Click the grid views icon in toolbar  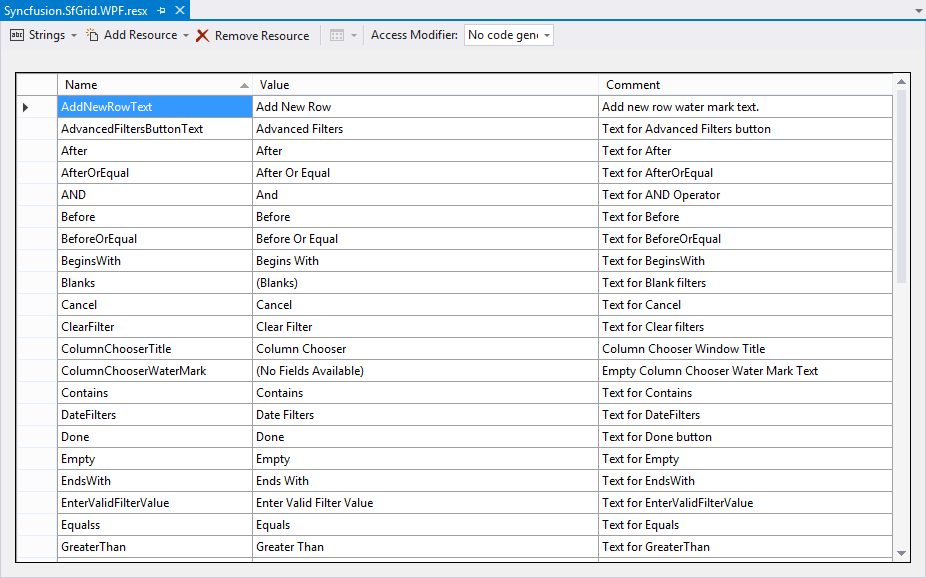point(337,35)
